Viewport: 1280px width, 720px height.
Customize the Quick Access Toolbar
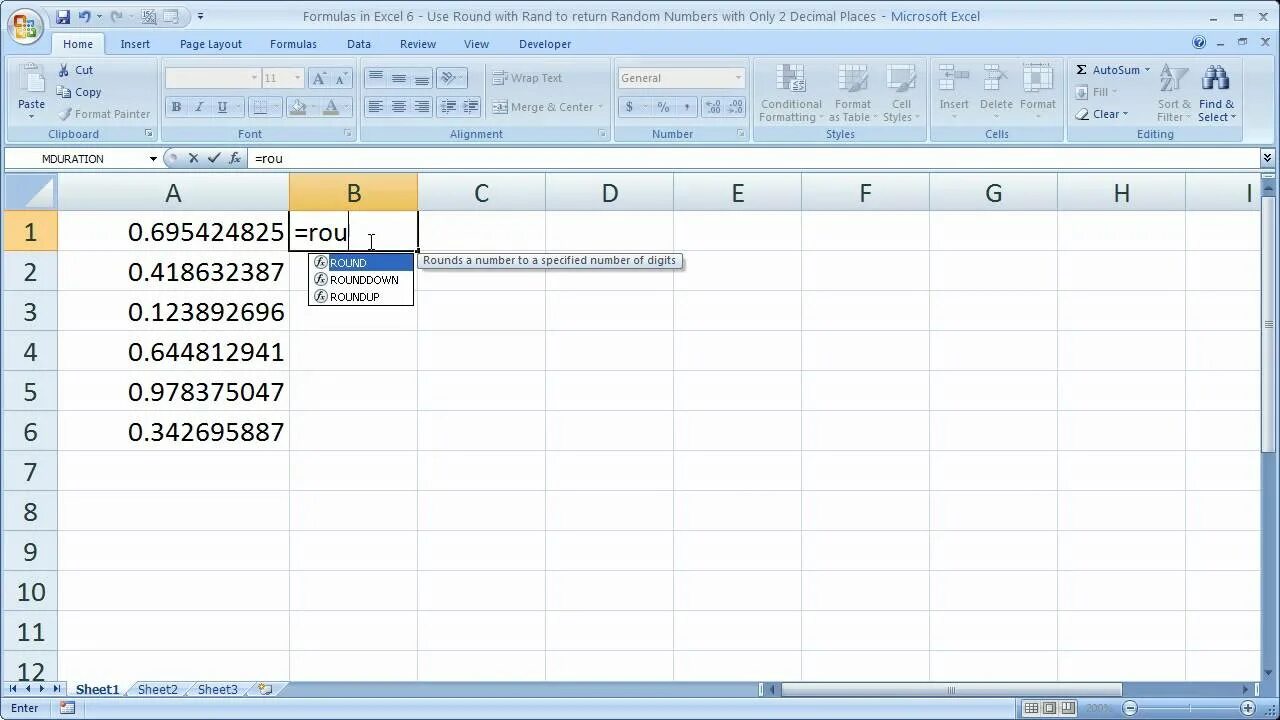201,17
